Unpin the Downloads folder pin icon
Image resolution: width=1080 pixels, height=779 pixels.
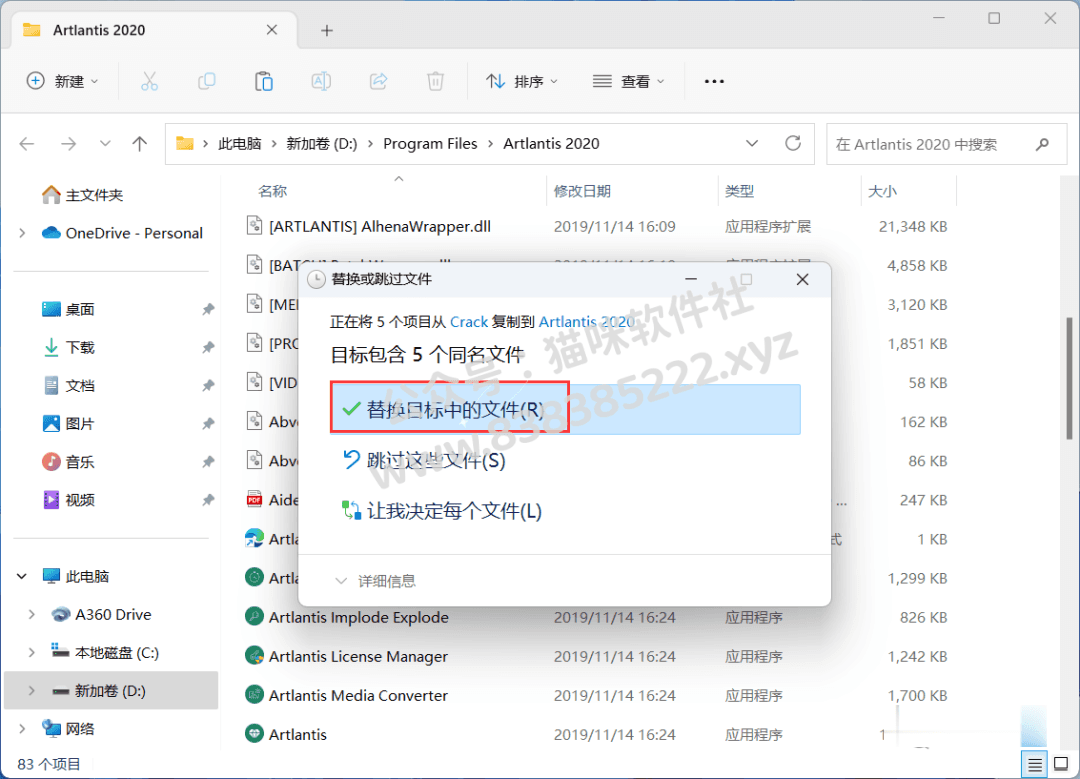(208, 347)
